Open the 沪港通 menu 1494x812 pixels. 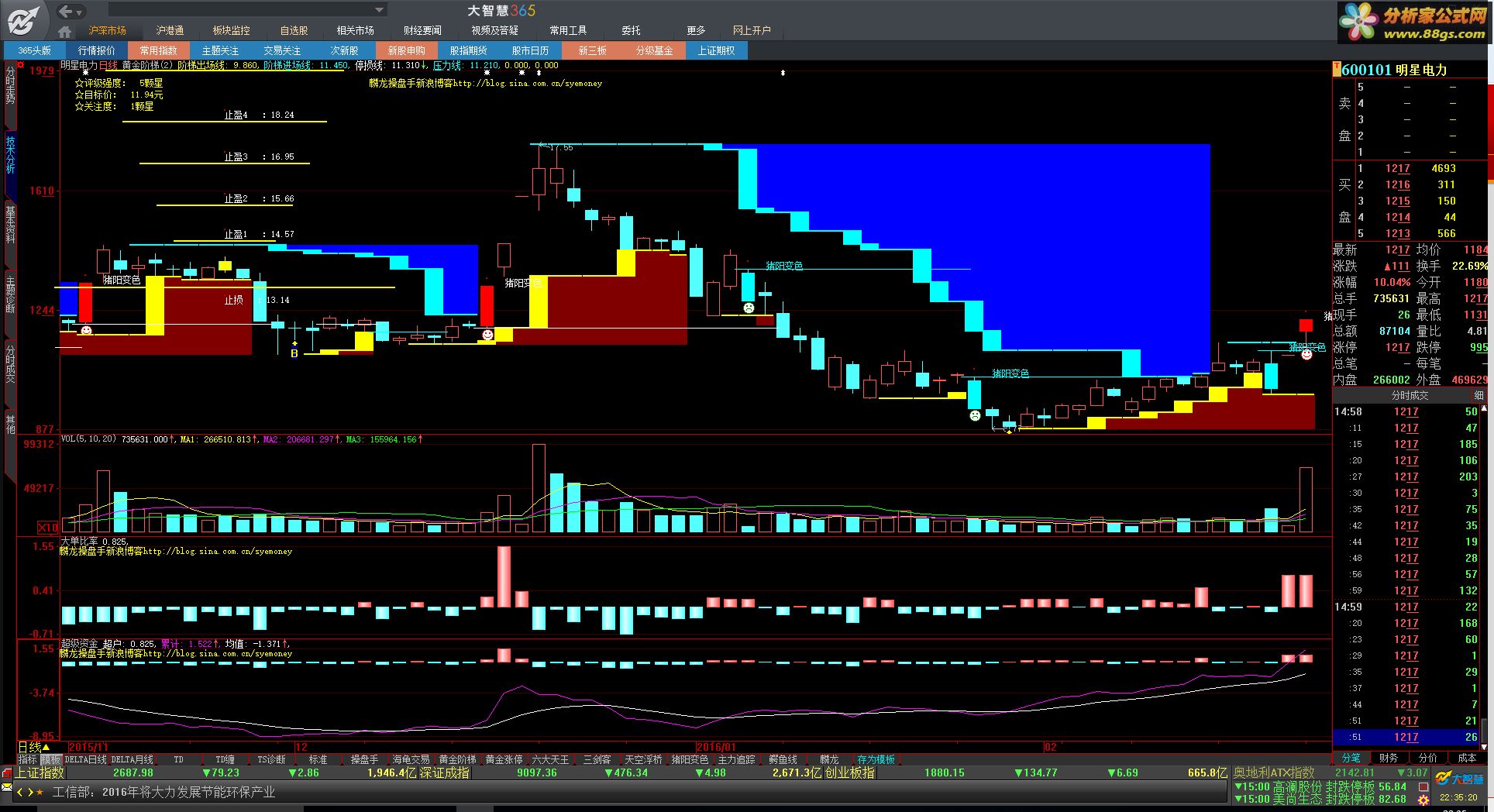coord(170,30)
